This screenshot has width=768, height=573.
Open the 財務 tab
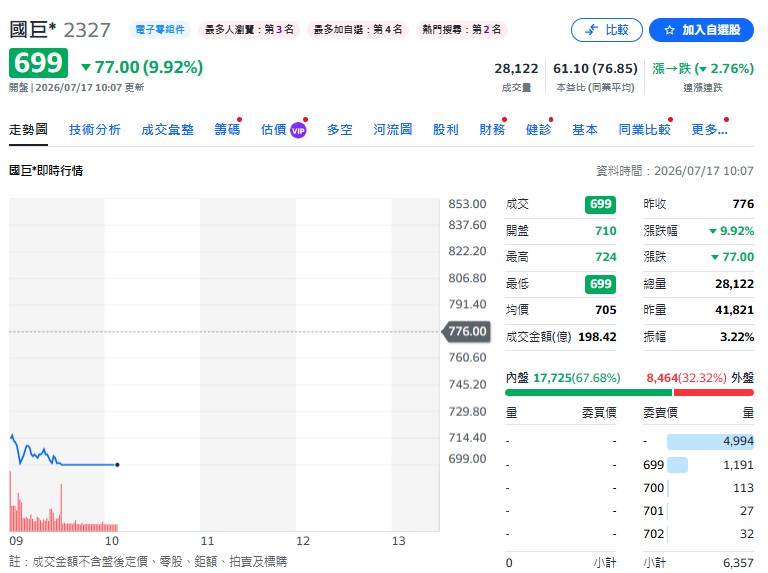[x=492, y=129]
